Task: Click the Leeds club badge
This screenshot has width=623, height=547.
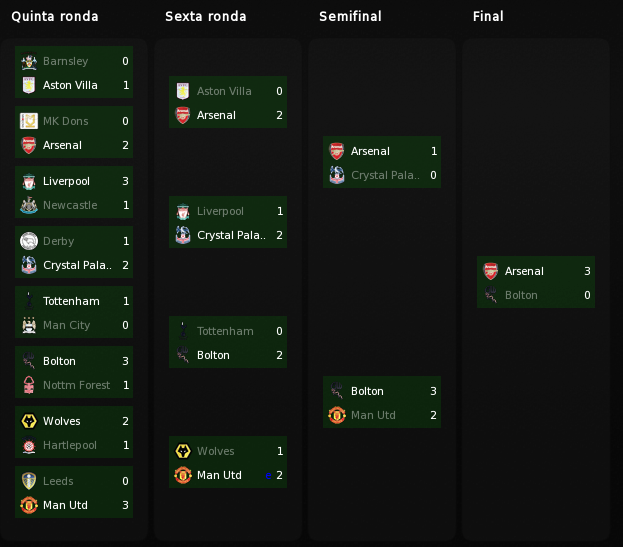Action: 29,481
